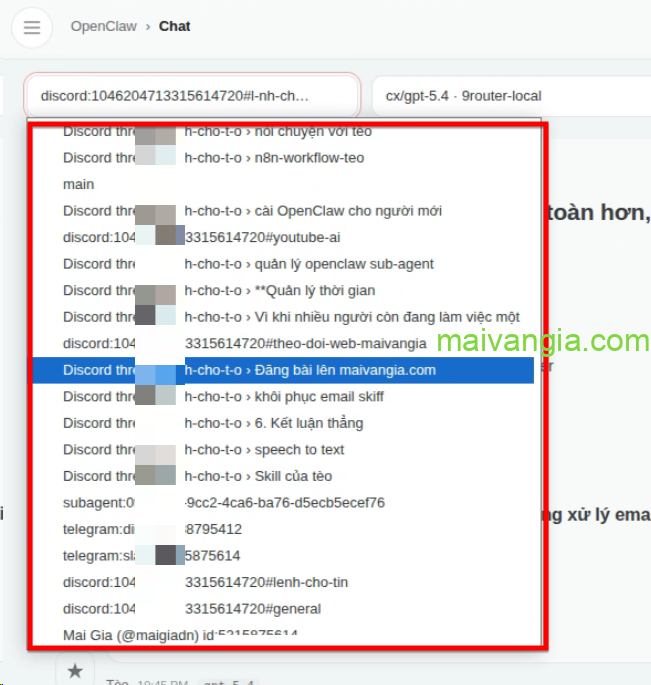Select the 'main' session option
Viewport: 651px width, 685px height.
79,184
